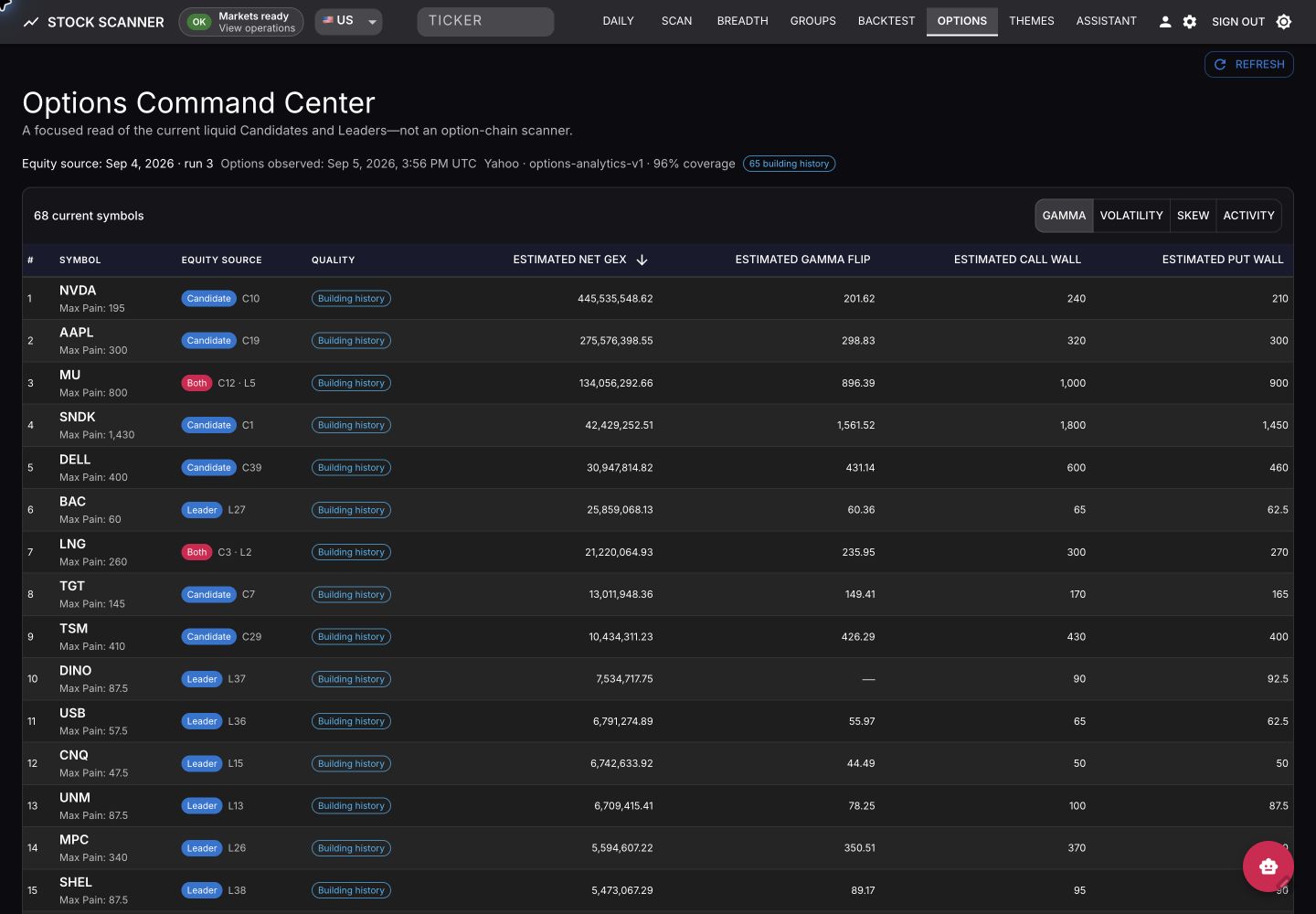
Task: Click NVDA net GEX value 445,535,548.62
Action: [x=615, y=299]
